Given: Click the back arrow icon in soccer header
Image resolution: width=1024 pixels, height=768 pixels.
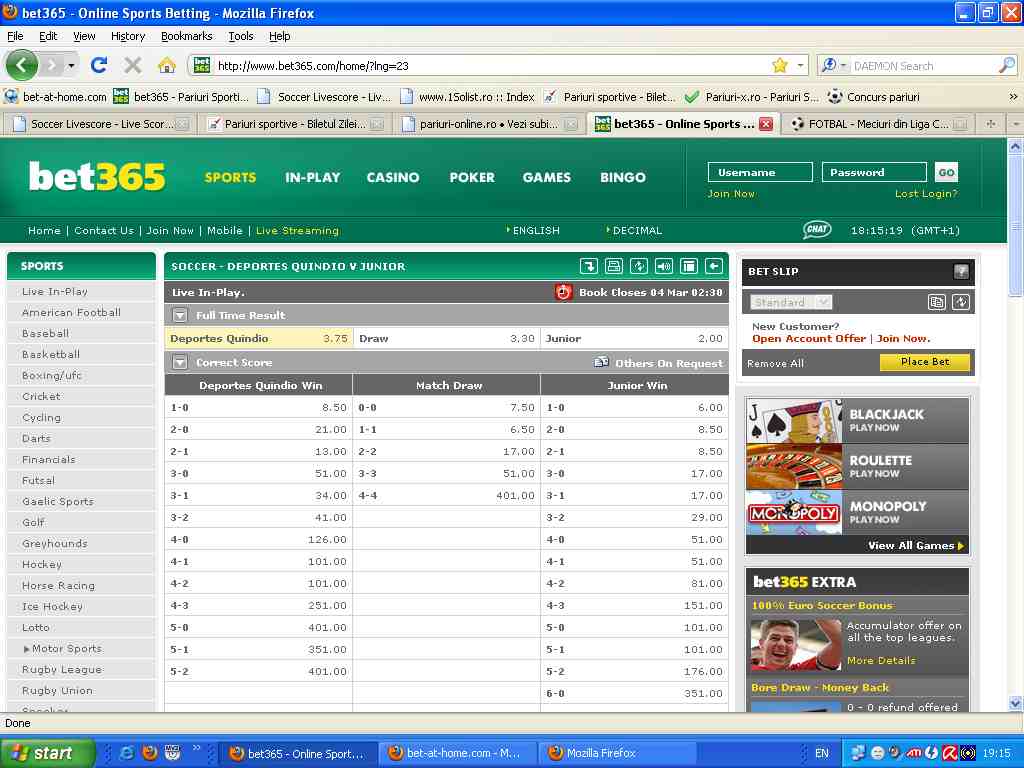Looking at the screenshot, I should (714, 266).
